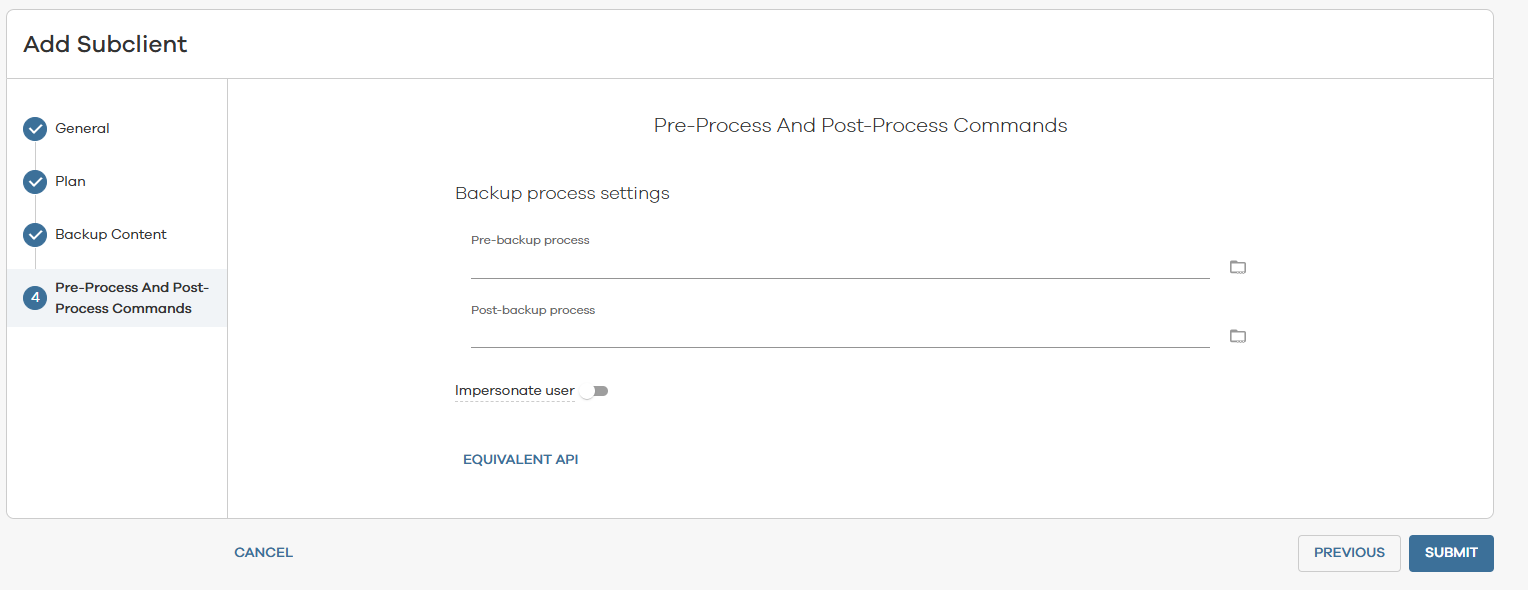Image resolution: width=1528 pixels, height=590 pixels.
Task: Click the General step checkmark icon
Action: click(35, 129)
